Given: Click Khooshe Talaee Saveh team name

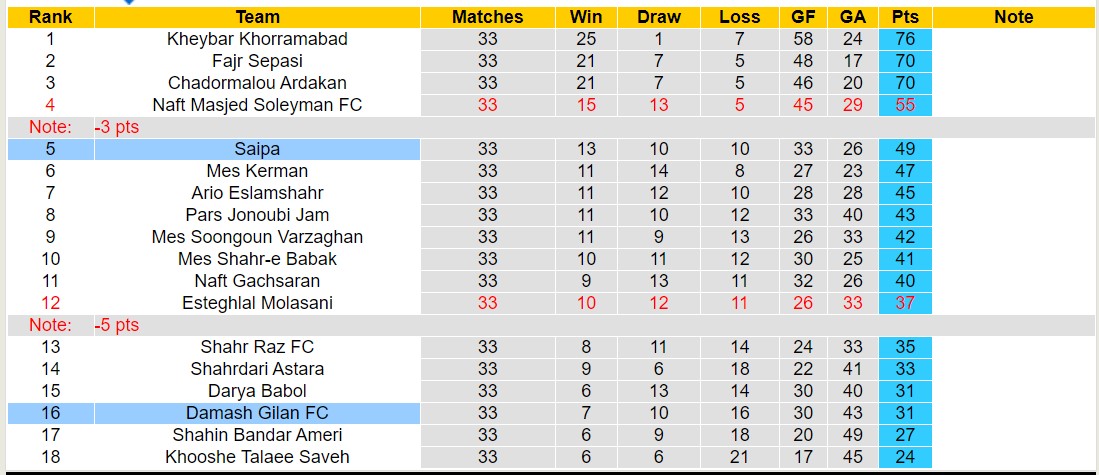Looking at the screenshot, I should coord(257,457).
